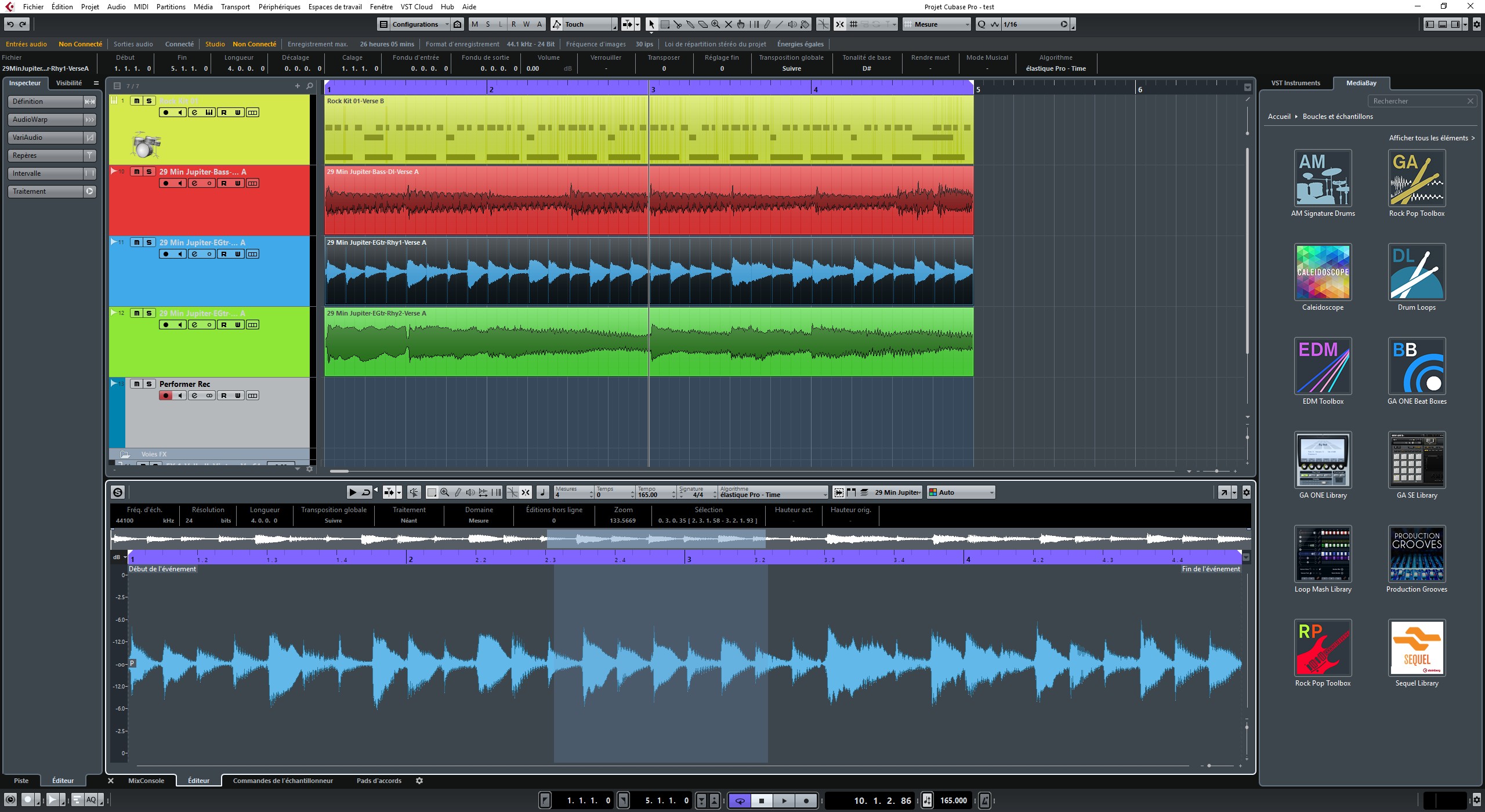Image resolution: width=1485 pixels, height=812 pixels.
Task: Click the transport Stop button
Action: coord(762,800)
